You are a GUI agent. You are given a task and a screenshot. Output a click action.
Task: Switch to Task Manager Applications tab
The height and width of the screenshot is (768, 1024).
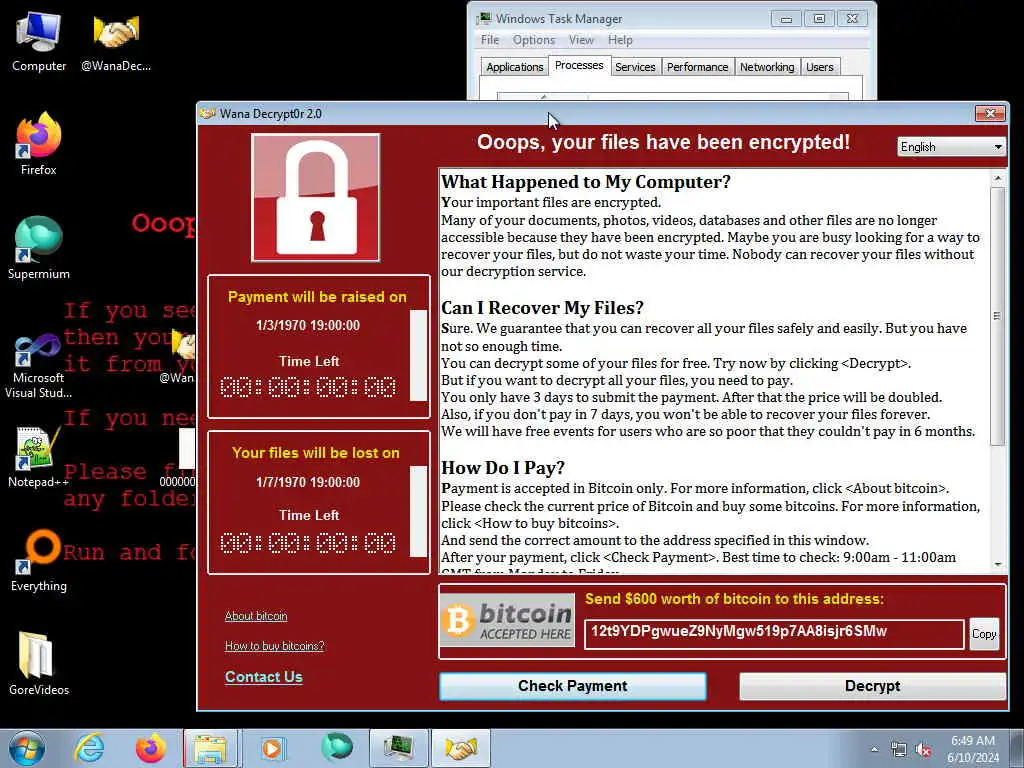pos(515,67)
